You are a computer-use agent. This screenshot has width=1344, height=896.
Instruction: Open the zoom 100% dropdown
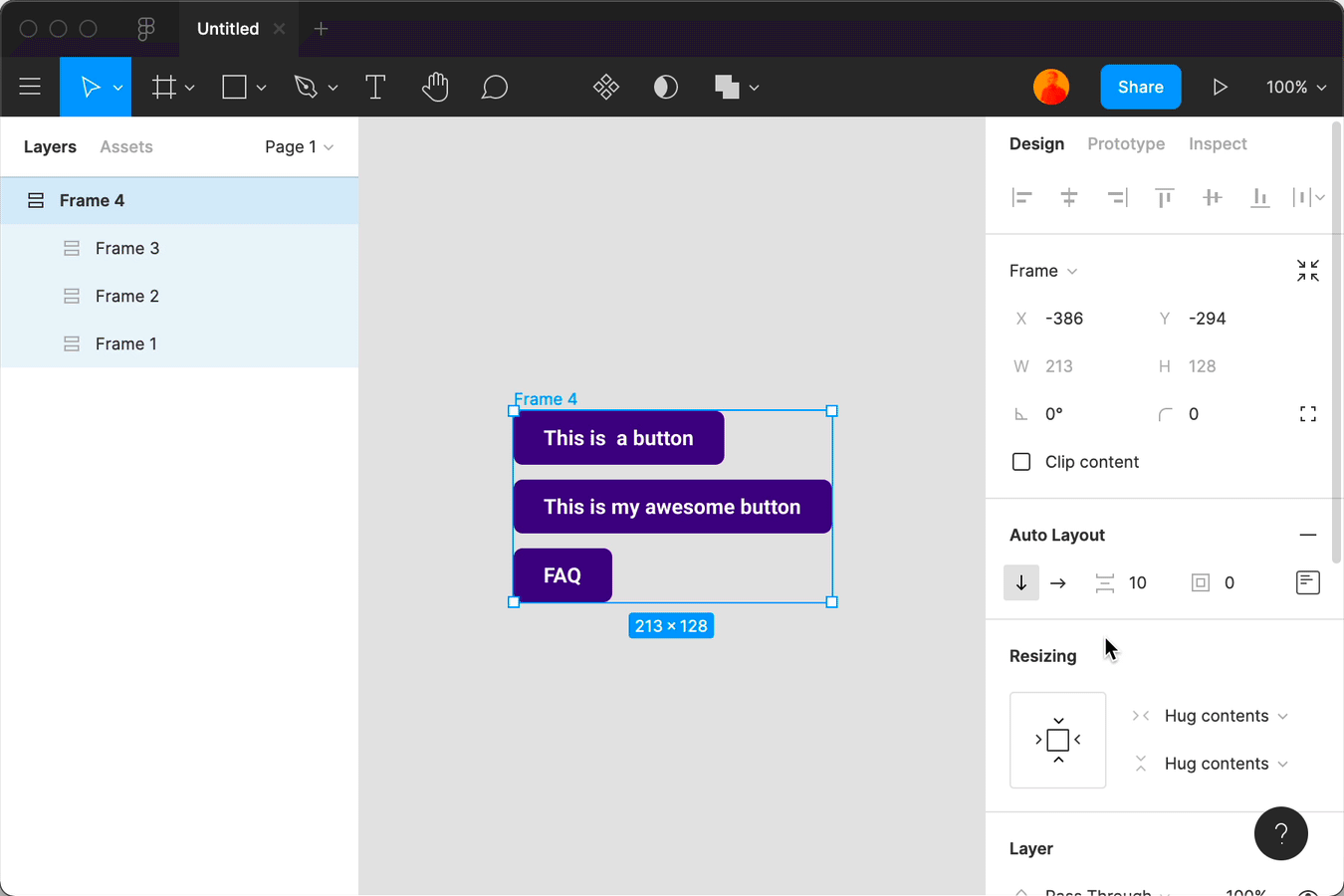pyautogui.click(x=1296, y=88)
